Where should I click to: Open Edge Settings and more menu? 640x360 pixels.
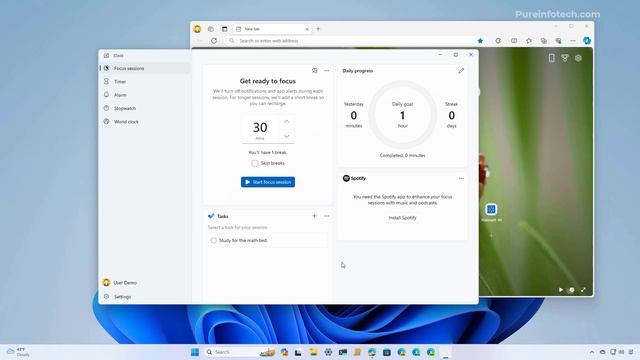[573, 41]
